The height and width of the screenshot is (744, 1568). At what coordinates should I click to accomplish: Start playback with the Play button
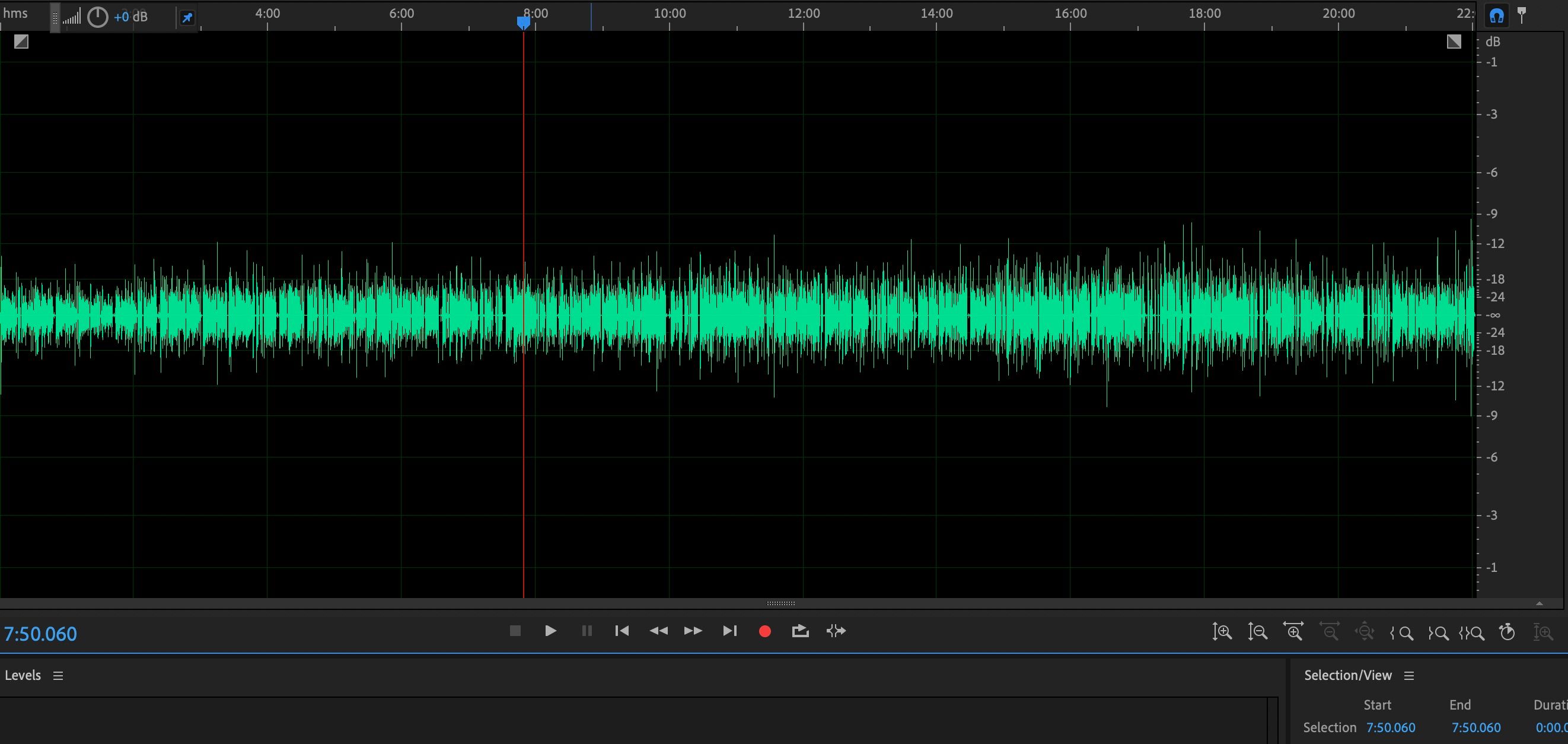[x=550, y=631]
